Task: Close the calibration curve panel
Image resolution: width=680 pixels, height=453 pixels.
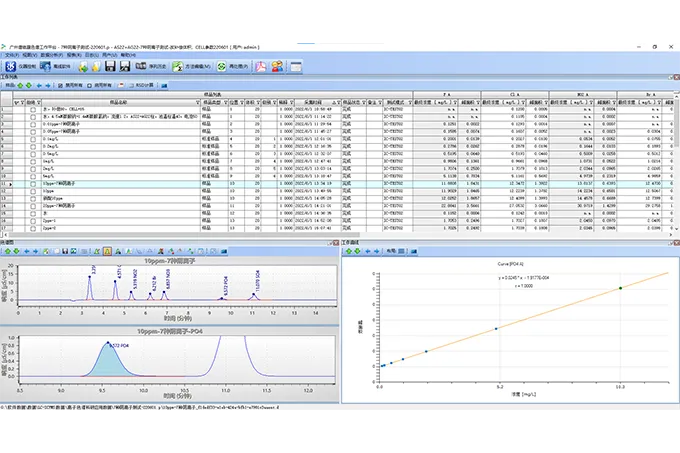Action: (677, 243)
